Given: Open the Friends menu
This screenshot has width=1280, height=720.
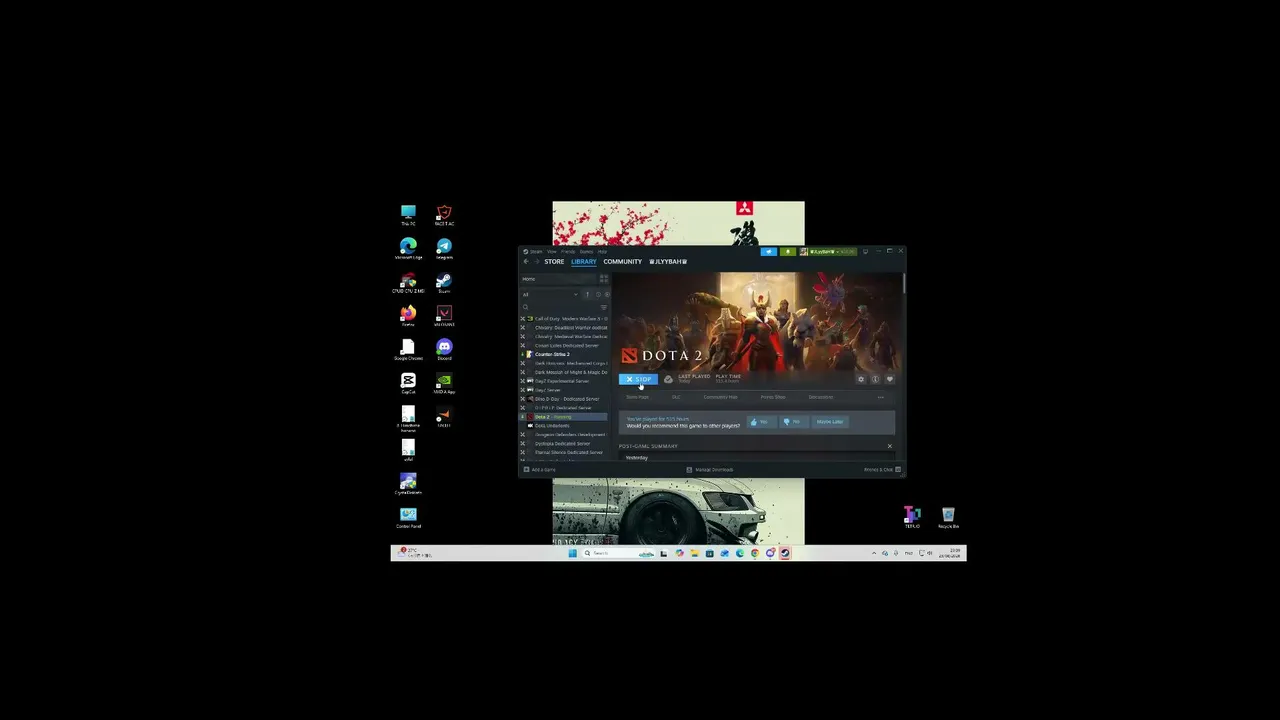Looking at the screenshot, I should [x=568, y=251].
